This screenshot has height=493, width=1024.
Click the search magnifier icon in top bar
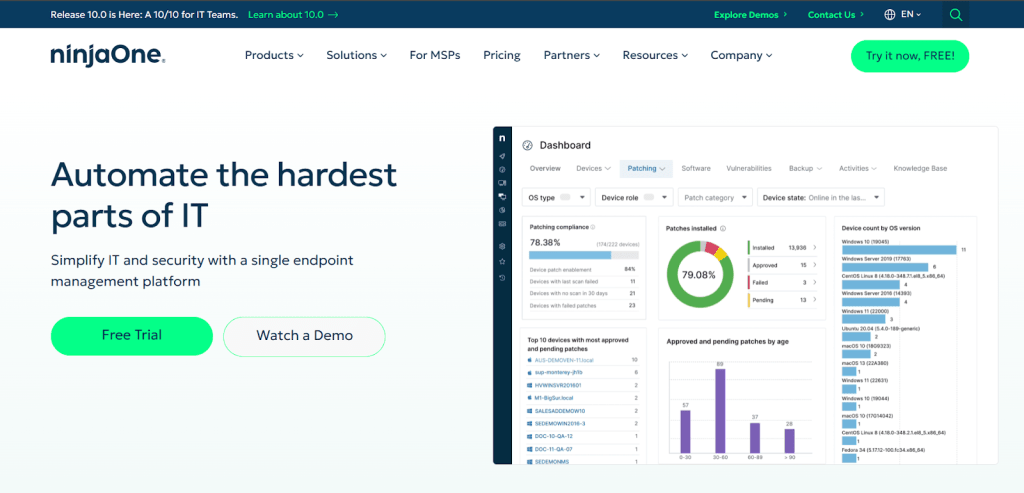(956, 14)
